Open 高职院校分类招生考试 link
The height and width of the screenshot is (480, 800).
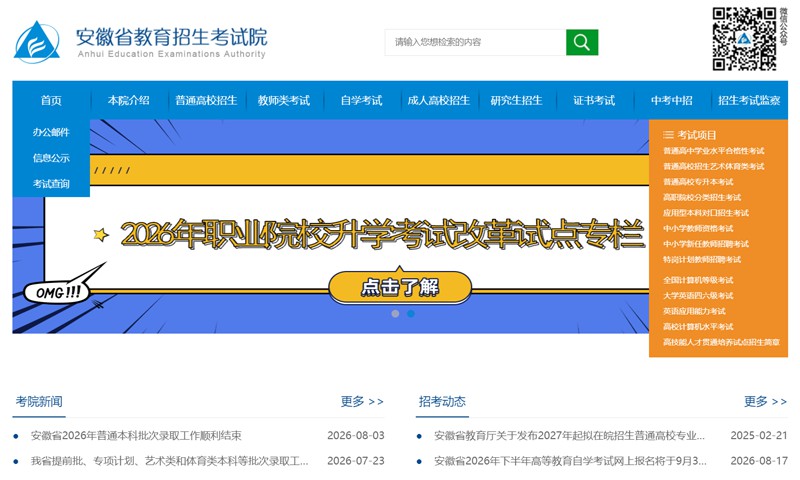(702, 197)
